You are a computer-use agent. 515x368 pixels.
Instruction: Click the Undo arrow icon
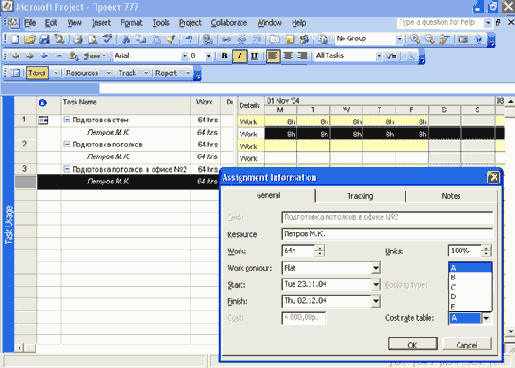pyautogui.click(x=189, y=39)
